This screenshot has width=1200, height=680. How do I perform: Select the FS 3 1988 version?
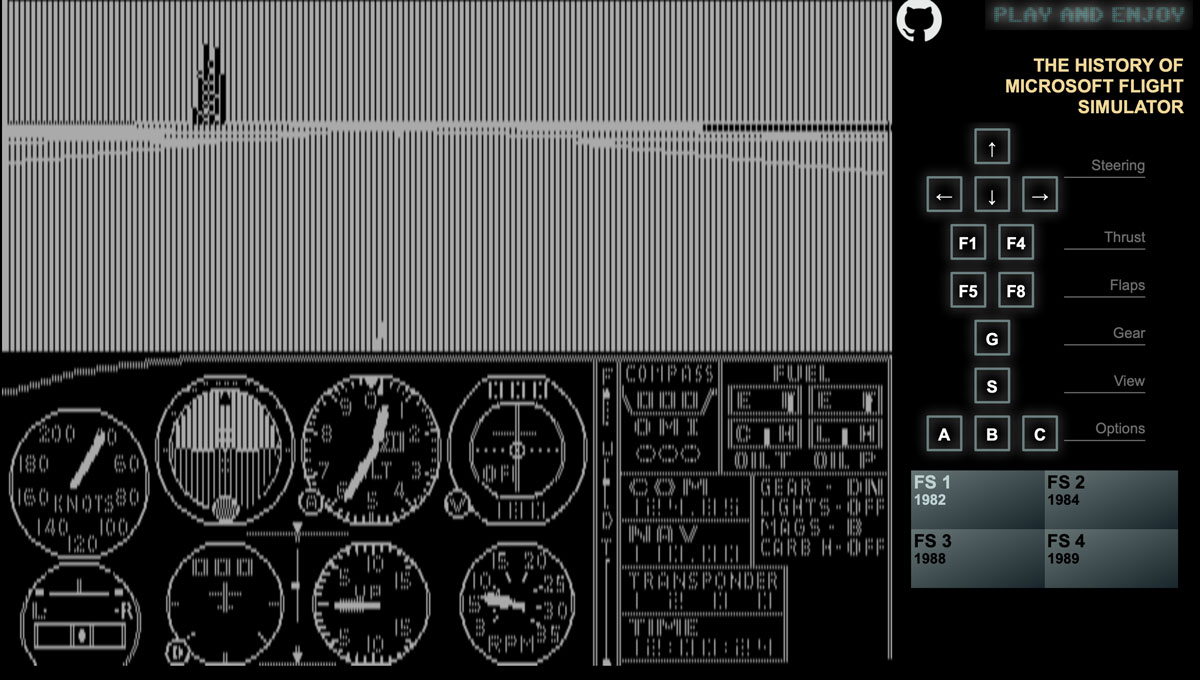(x=977, y=558)
